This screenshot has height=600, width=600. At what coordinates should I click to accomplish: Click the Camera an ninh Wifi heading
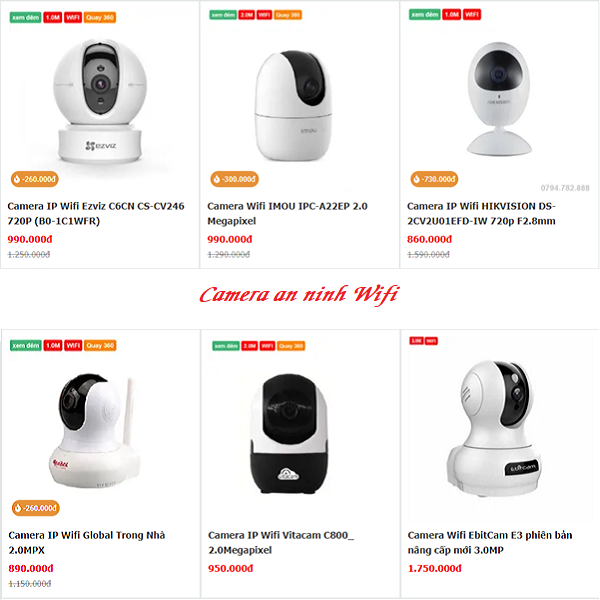click(299, 295)
